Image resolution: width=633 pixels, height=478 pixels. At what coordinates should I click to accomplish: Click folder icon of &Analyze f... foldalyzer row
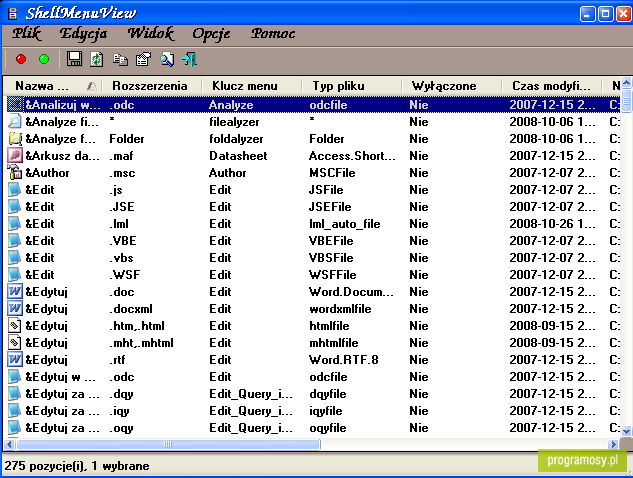tap(15, 138)
